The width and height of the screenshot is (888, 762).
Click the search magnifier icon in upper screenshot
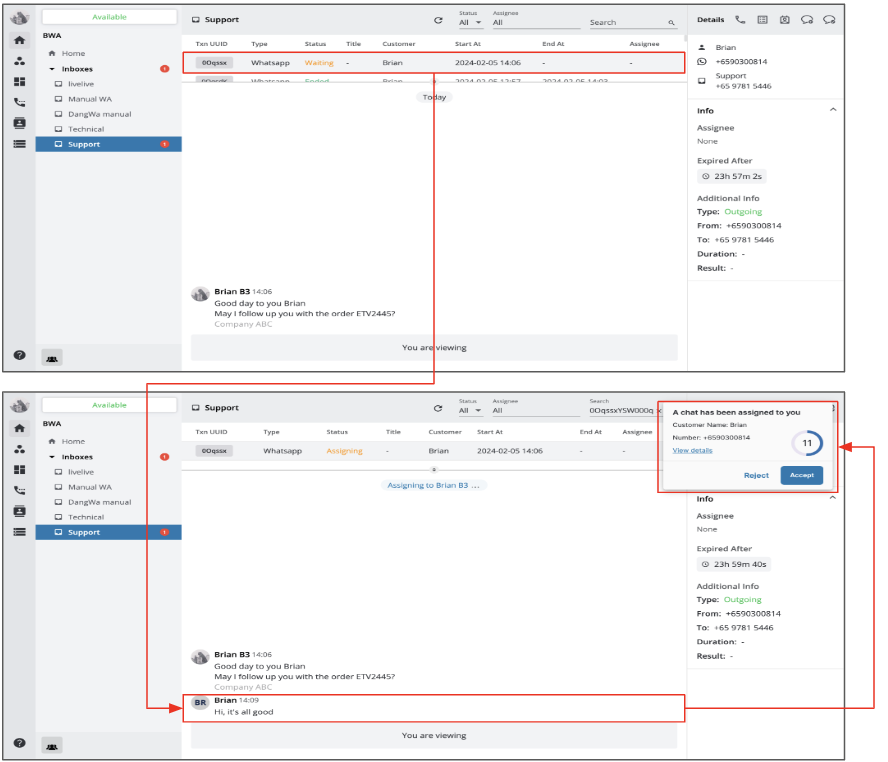pyautogui.click(x=671, y=23)
